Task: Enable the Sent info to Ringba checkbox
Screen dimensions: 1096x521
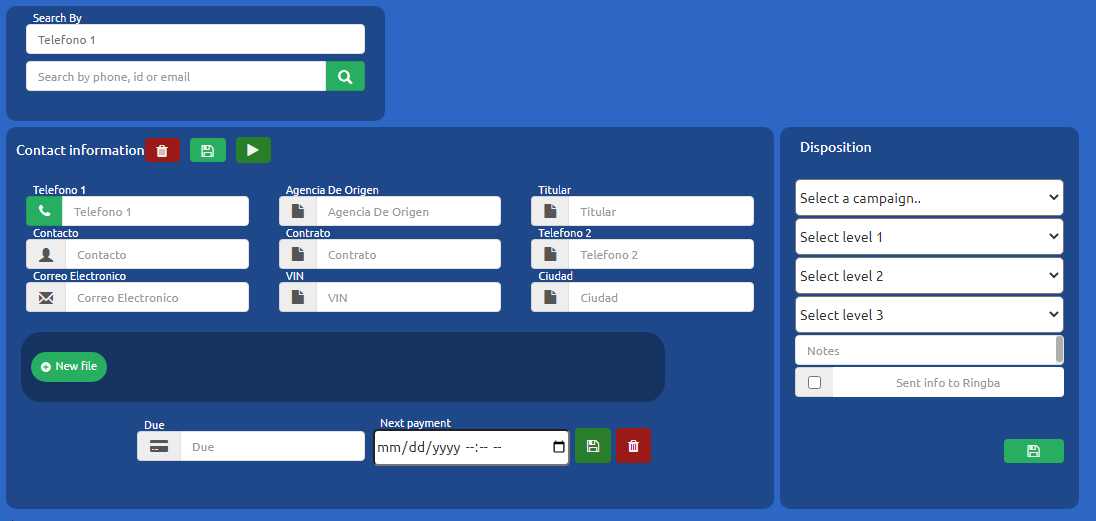Action: click(814, 382)
